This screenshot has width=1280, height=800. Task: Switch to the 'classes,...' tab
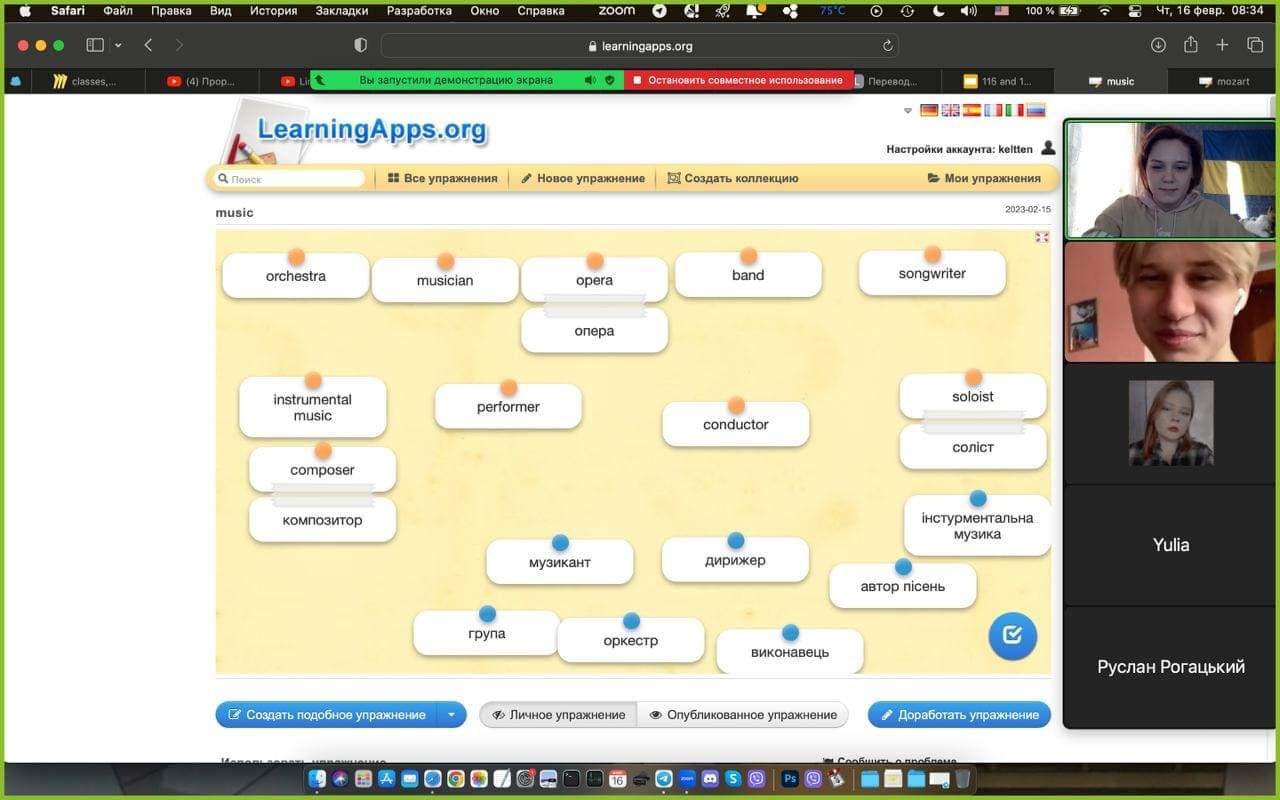coord(86,81)
